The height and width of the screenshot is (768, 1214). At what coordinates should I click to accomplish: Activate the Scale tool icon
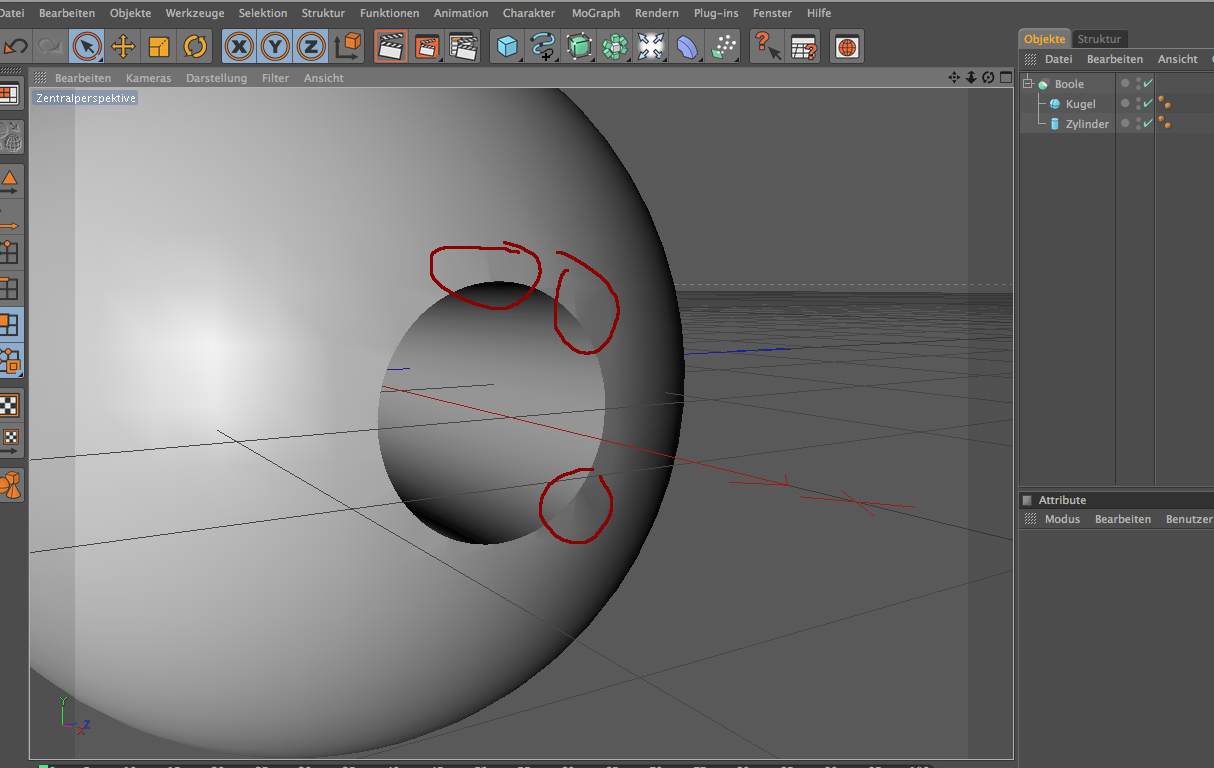[x=159, y=46]
